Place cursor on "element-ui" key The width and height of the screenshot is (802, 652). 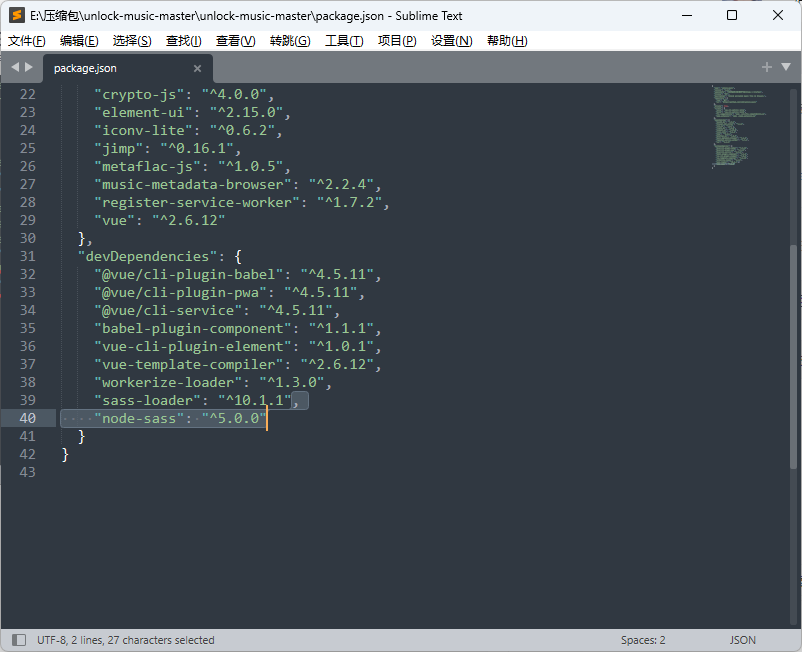click(x=143, y=113)
